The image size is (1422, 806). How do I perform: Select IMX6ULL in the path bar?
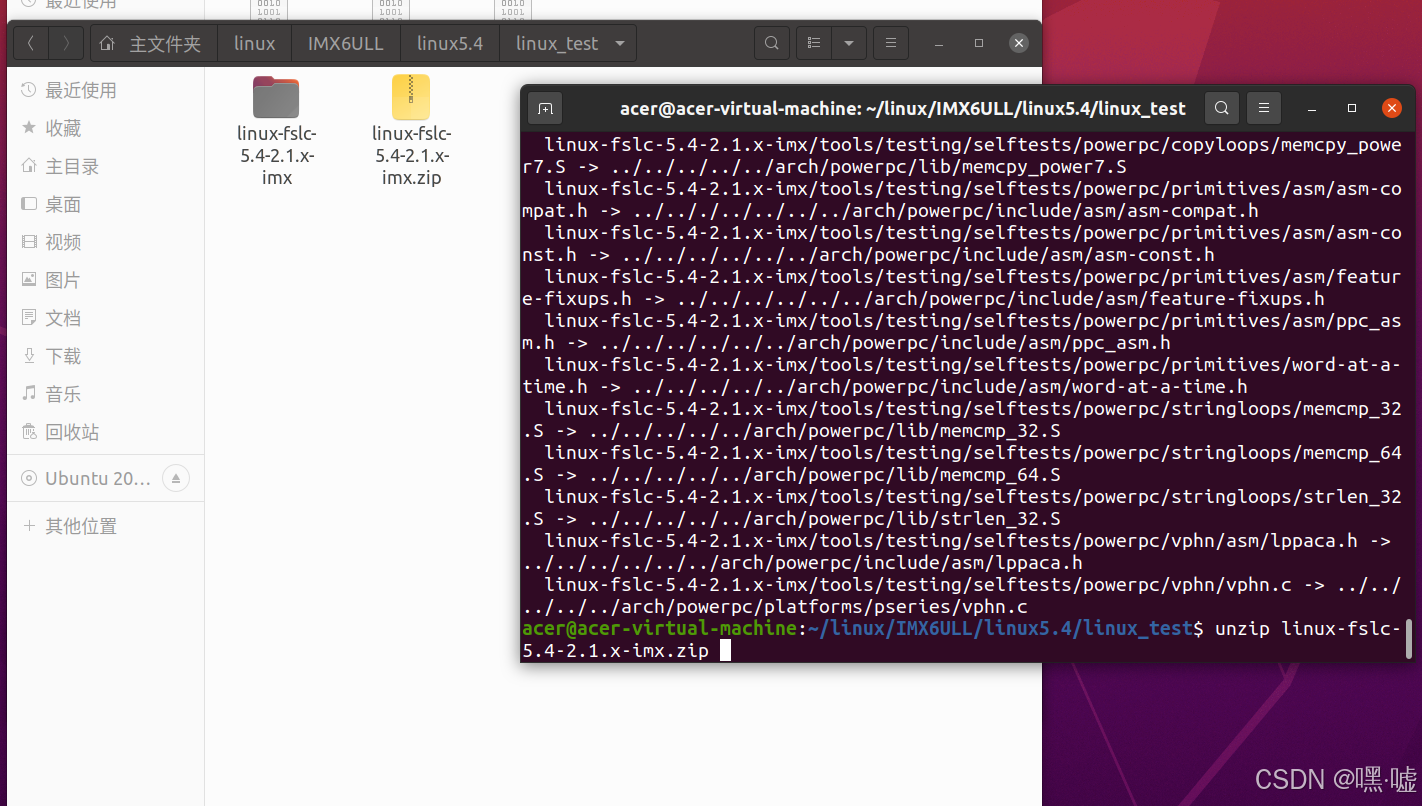click(x=345, y=42)
